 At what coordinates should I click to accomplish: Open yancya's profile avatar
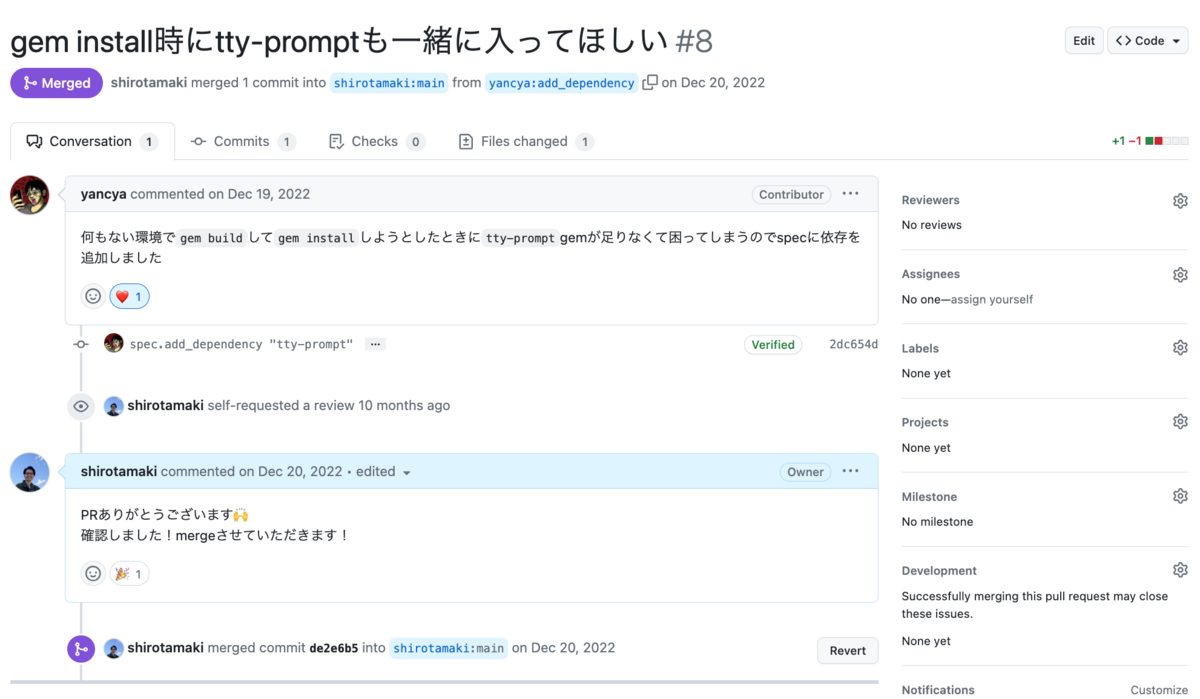click(x=29, y=196)
